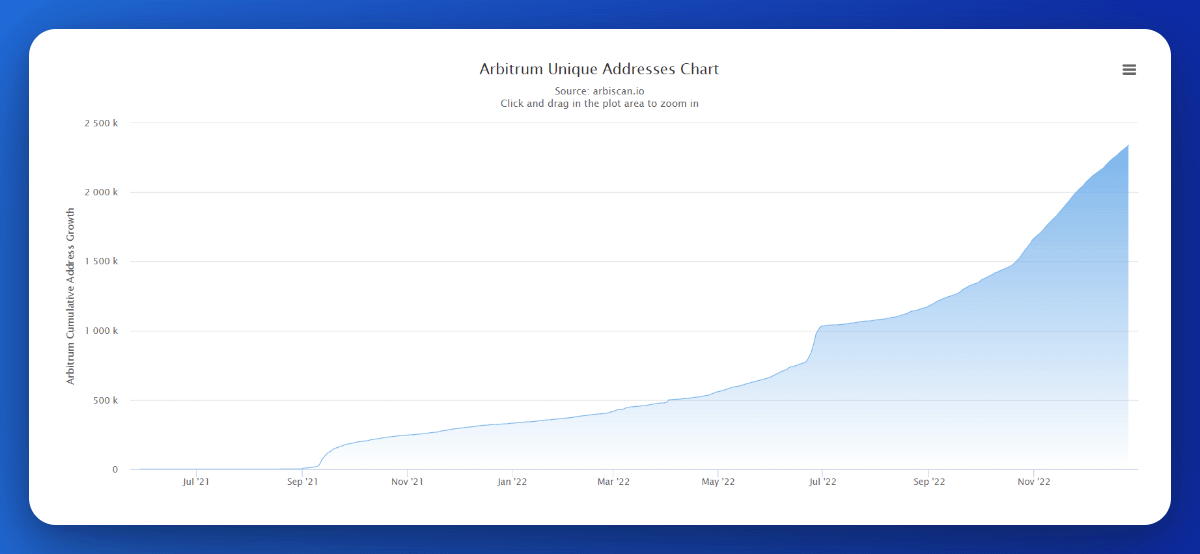Click the Sep '22 x-axis label

(x=929, y=482)
